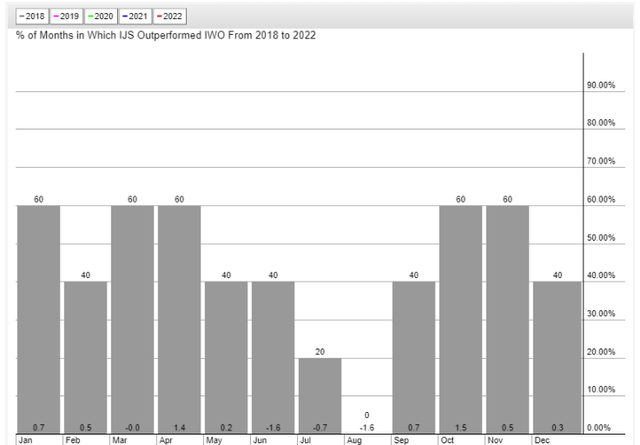Click the Feb axis label
Screen dimensions: 640x445
point(73,440)
